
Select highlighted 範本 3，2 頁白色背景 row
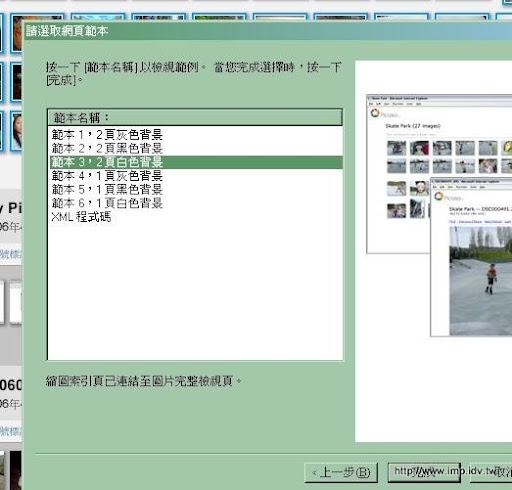pyautogui.click(x=196, y=162)
